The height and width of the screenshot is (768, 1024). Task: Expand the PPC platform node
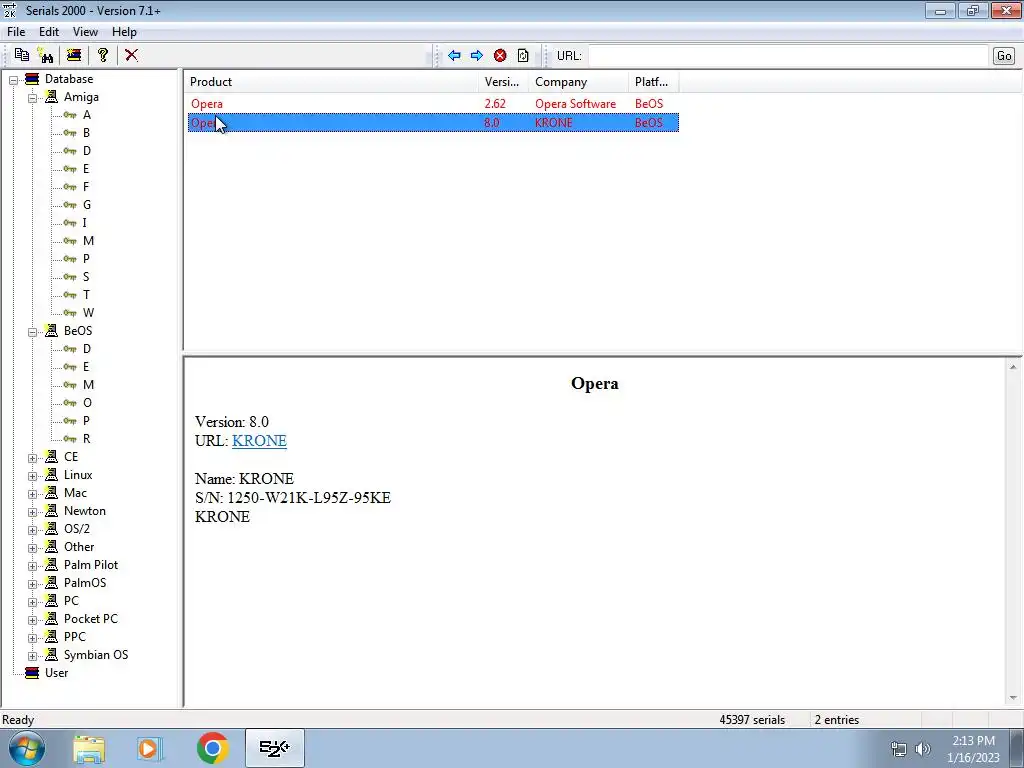point(32,638)
